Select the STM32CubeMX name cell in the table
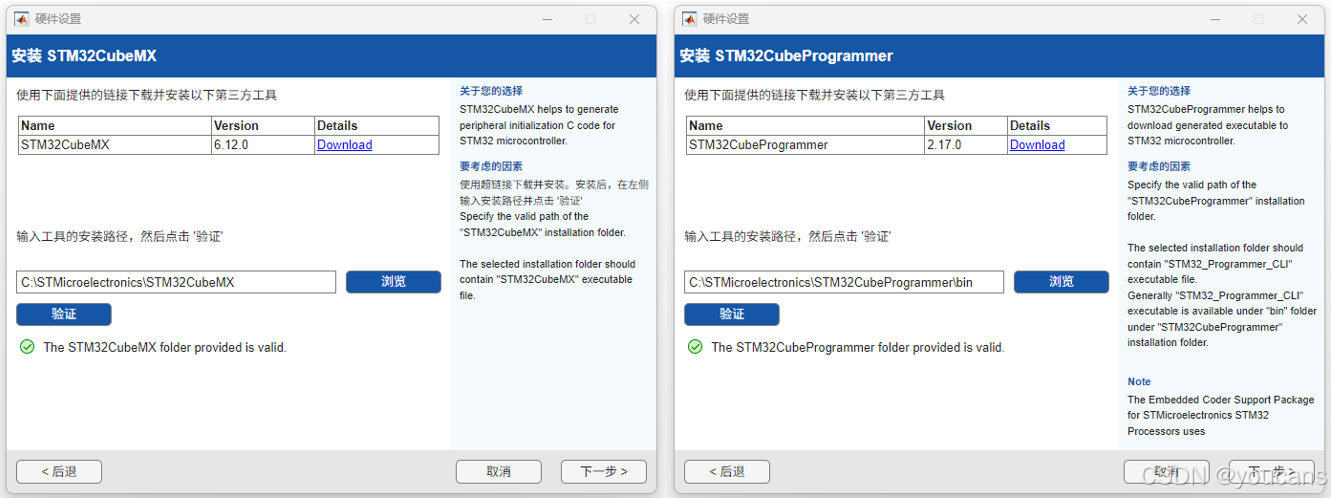 coord(115,145)
